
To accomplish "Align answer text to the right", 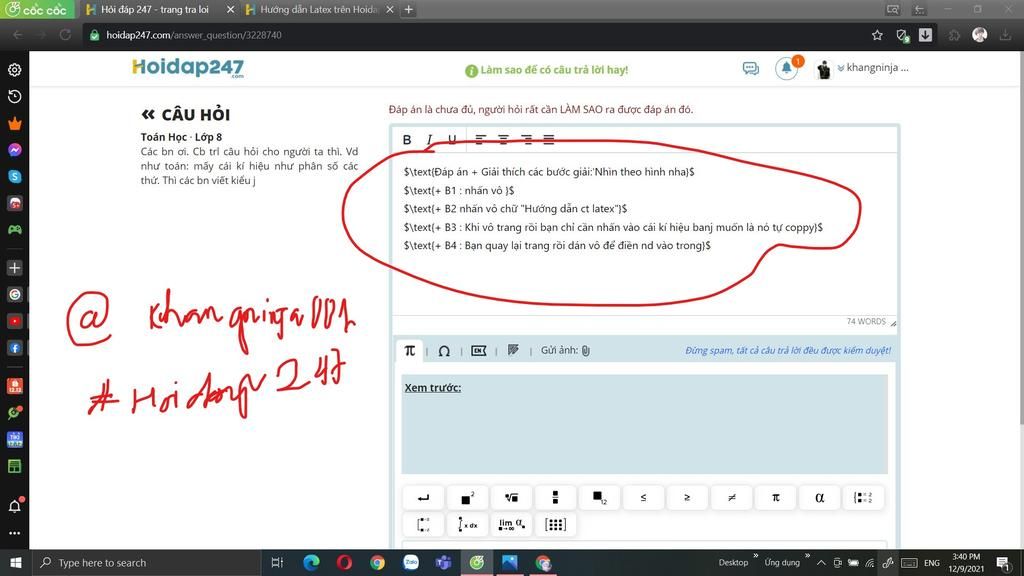I will 526,139.
